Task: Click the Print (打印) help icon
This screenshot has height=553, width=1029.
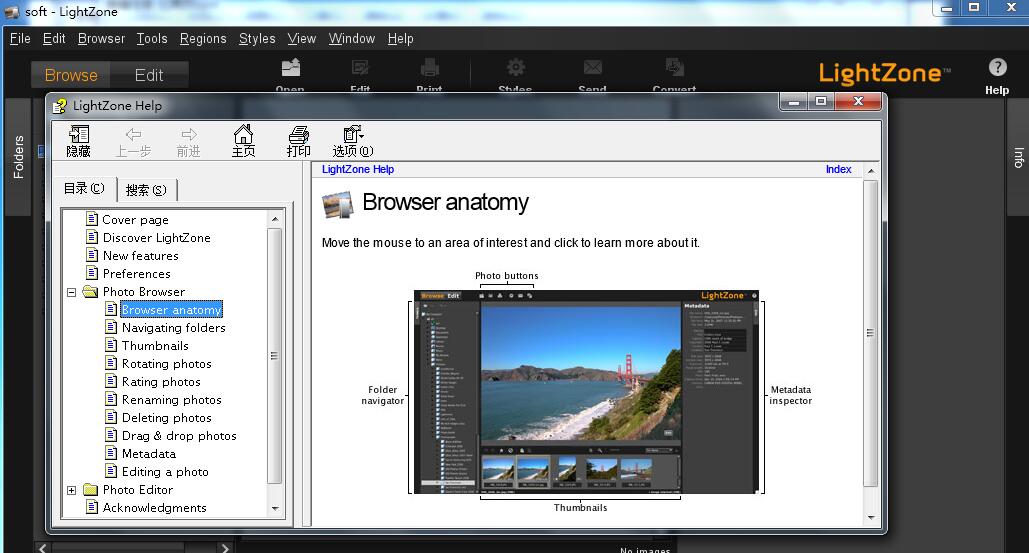Action: 299,134
